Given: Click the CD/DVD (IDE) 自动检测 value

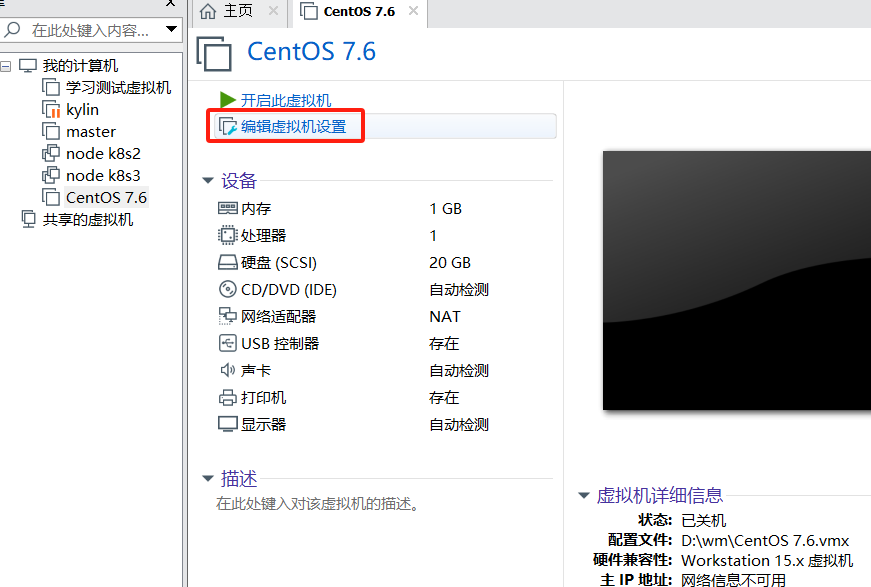Looking at the screenshot, I should [459, 289].
